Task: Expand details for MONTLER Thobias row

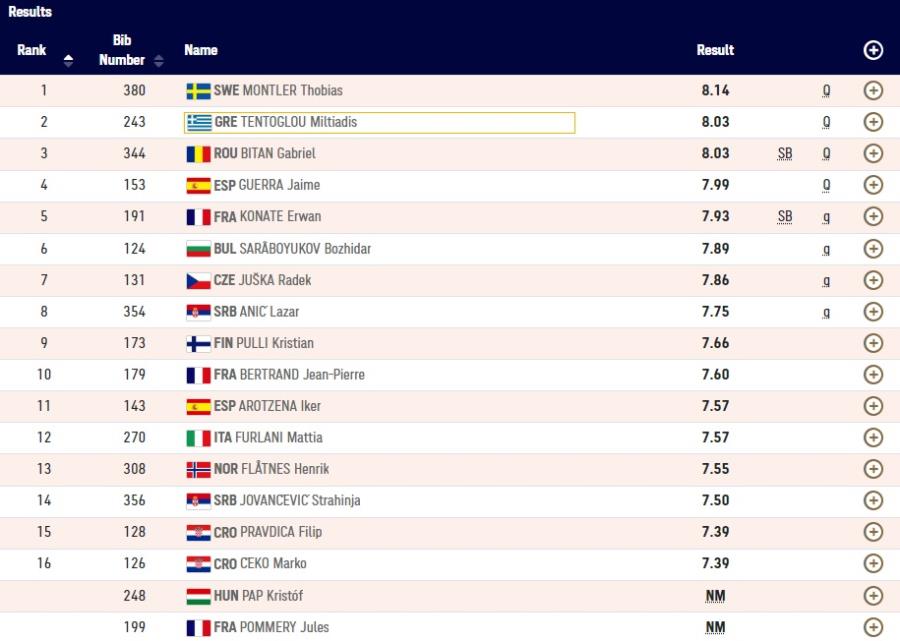Action: pos(873,91)
